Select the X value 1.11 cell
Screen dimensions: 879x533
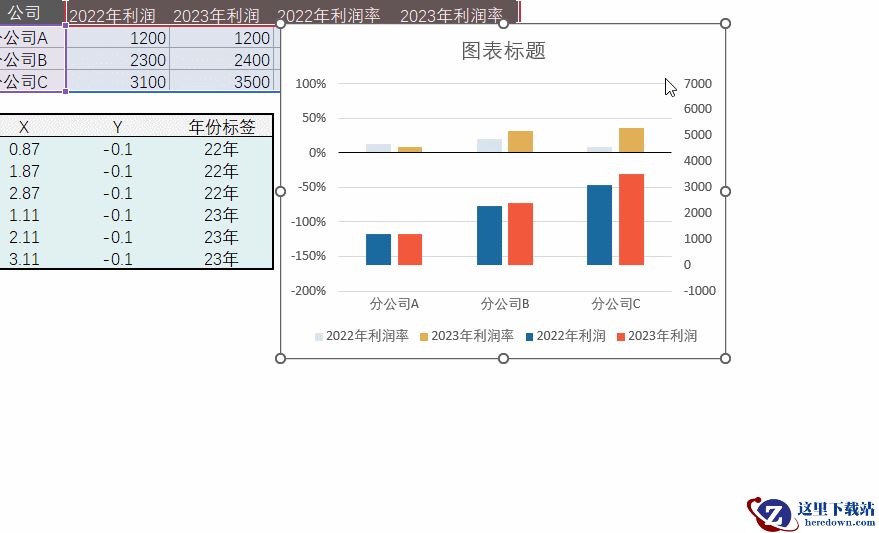(24, 215)
